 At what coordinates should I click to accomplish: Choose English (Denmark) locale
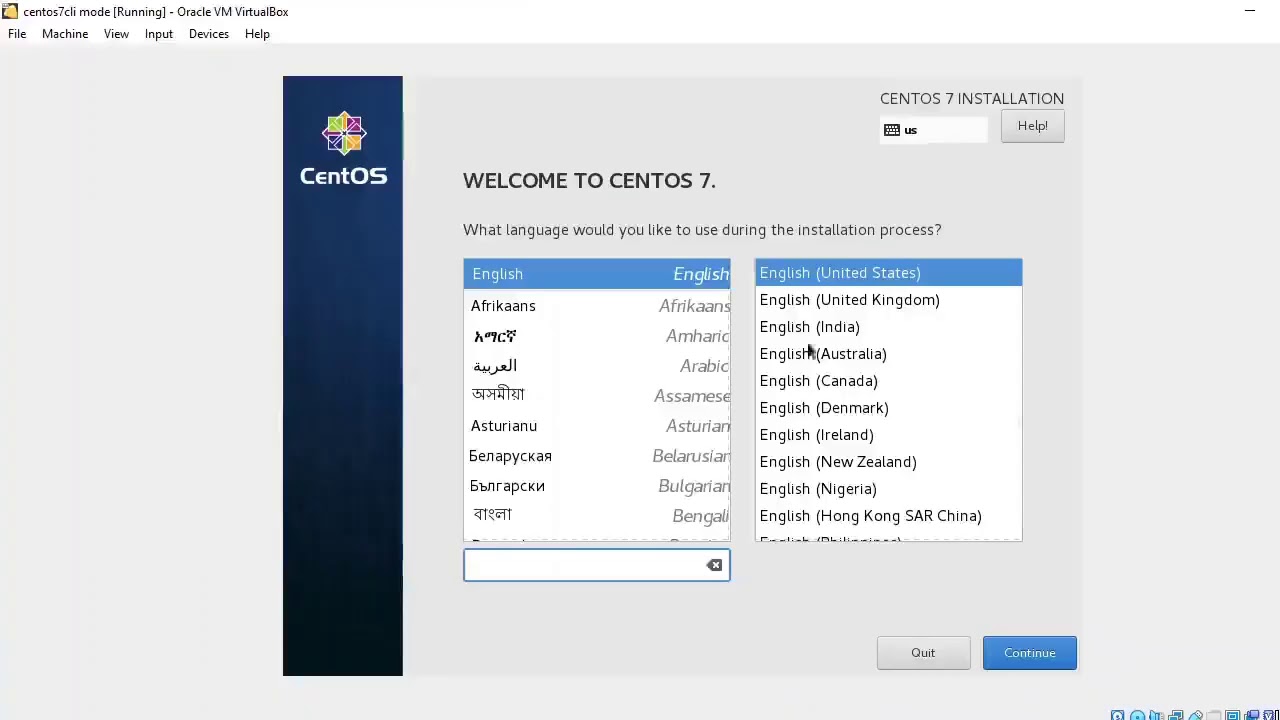coord(888,408)
